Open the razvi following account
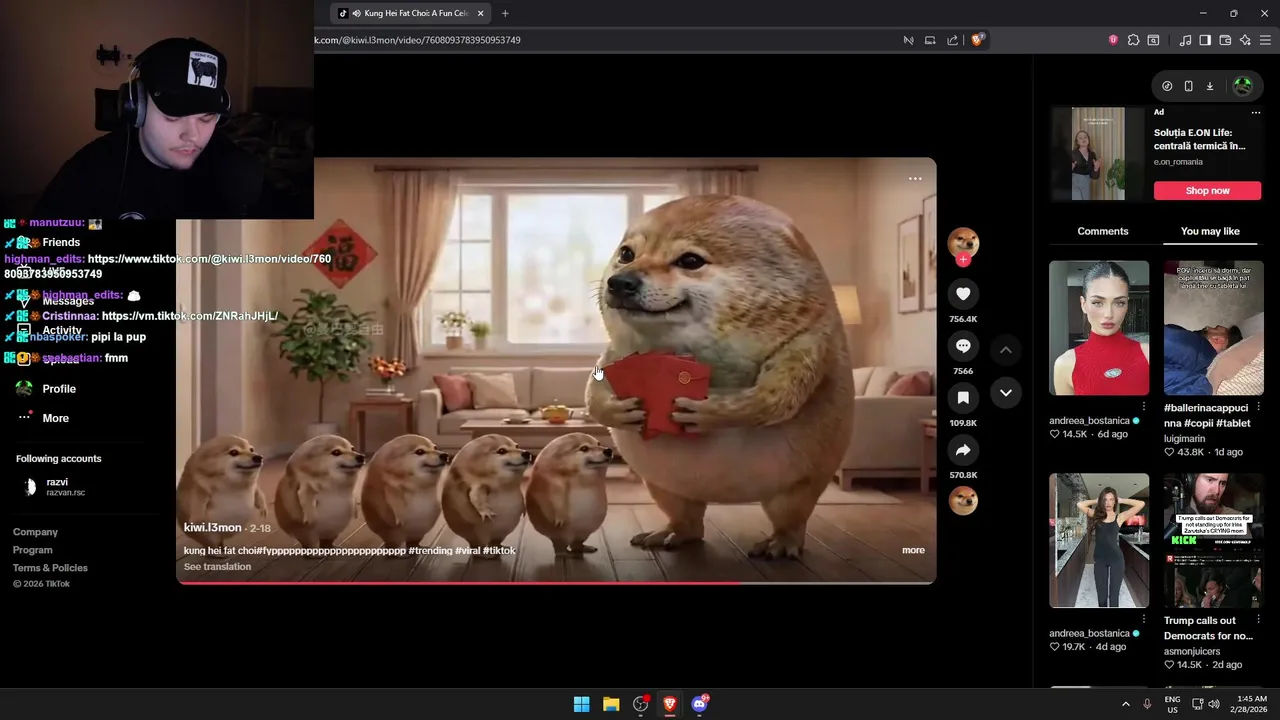Image resolution: width=1280 pixels, height=720 pixels. point(56,487)
